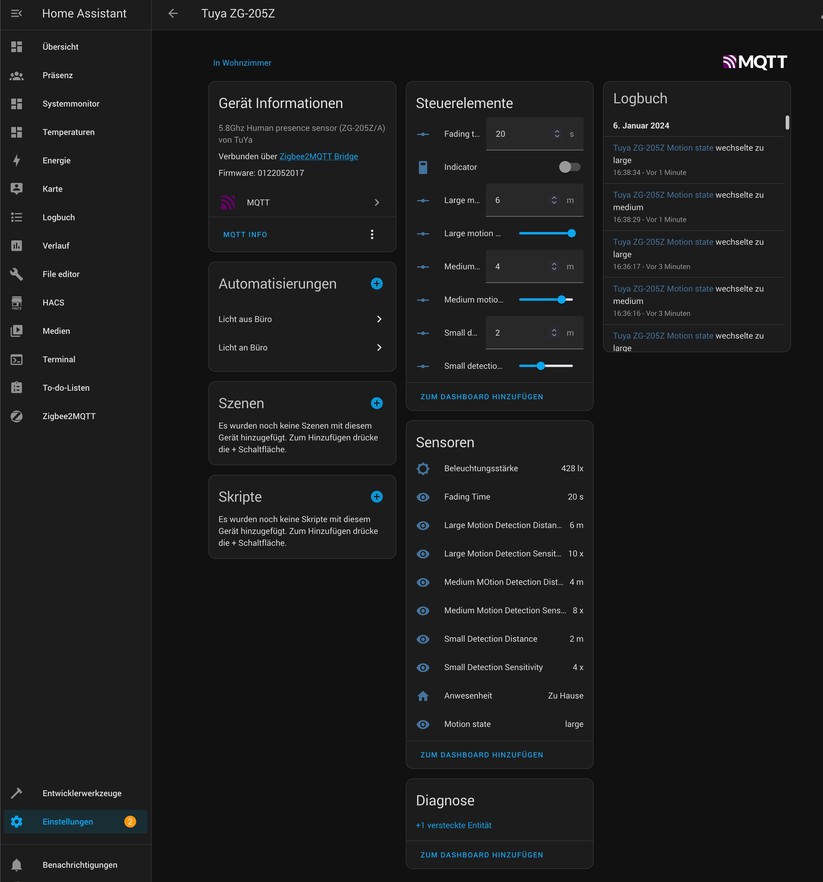Open the three-dot menu next to MQTT INFO
The height and width of the screenshot is (882, 823).
pyautogui.click(x=372, y=234)
